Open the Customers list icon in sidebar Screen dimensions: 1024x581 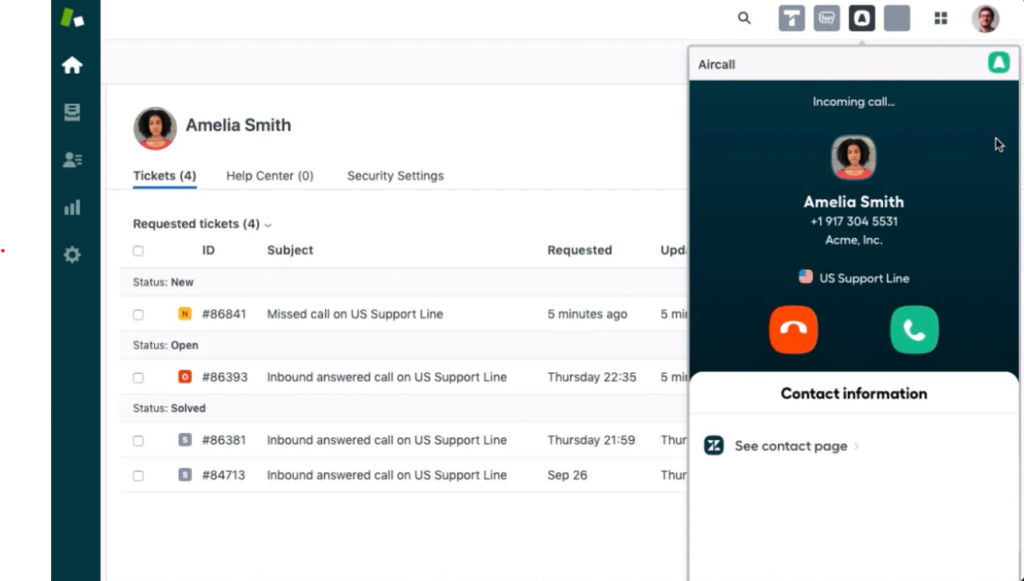(x=72, y=160)
